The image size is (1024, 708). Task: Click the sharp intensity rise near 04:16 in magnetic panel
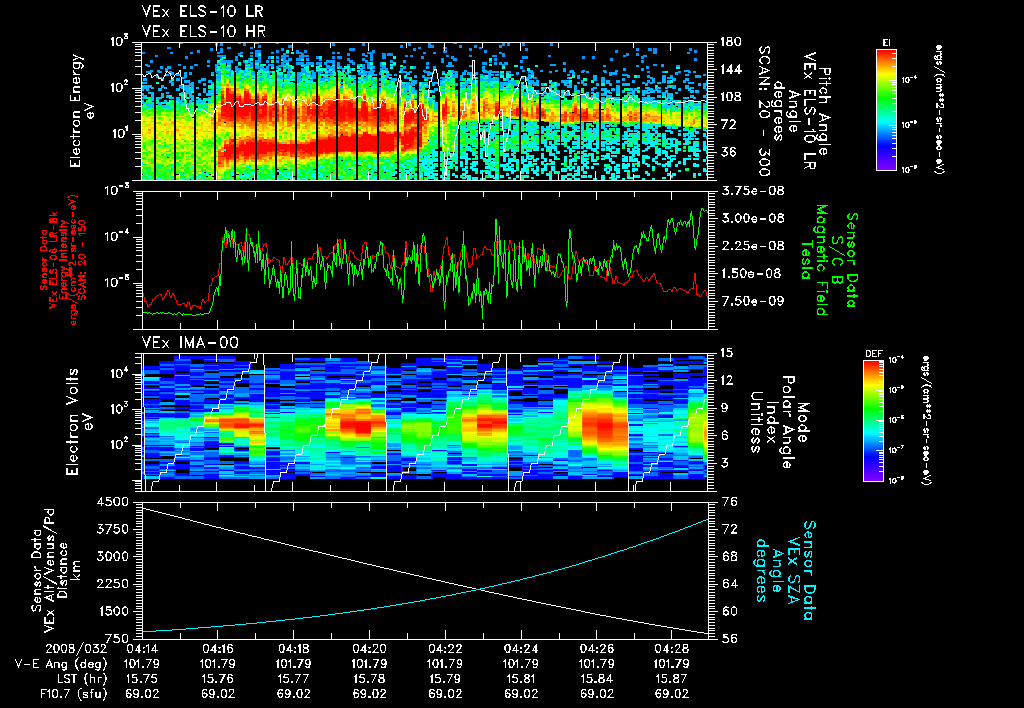pos(218,271)
